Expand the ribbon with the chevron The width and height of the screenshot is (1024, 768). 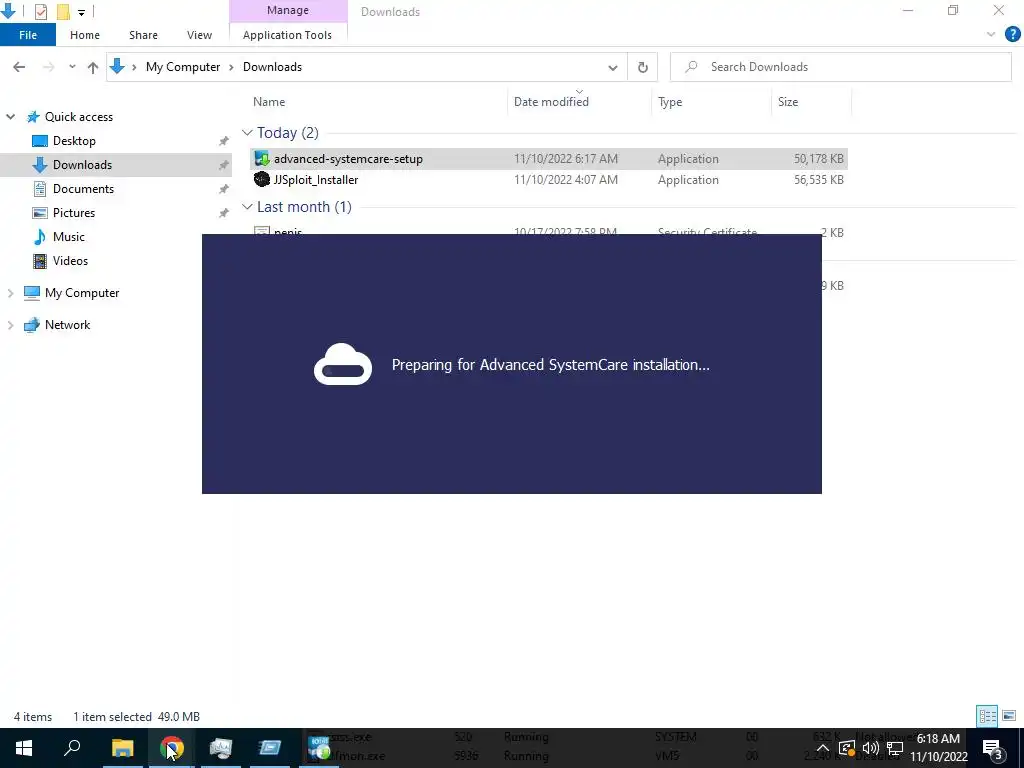tap(991, 35)
